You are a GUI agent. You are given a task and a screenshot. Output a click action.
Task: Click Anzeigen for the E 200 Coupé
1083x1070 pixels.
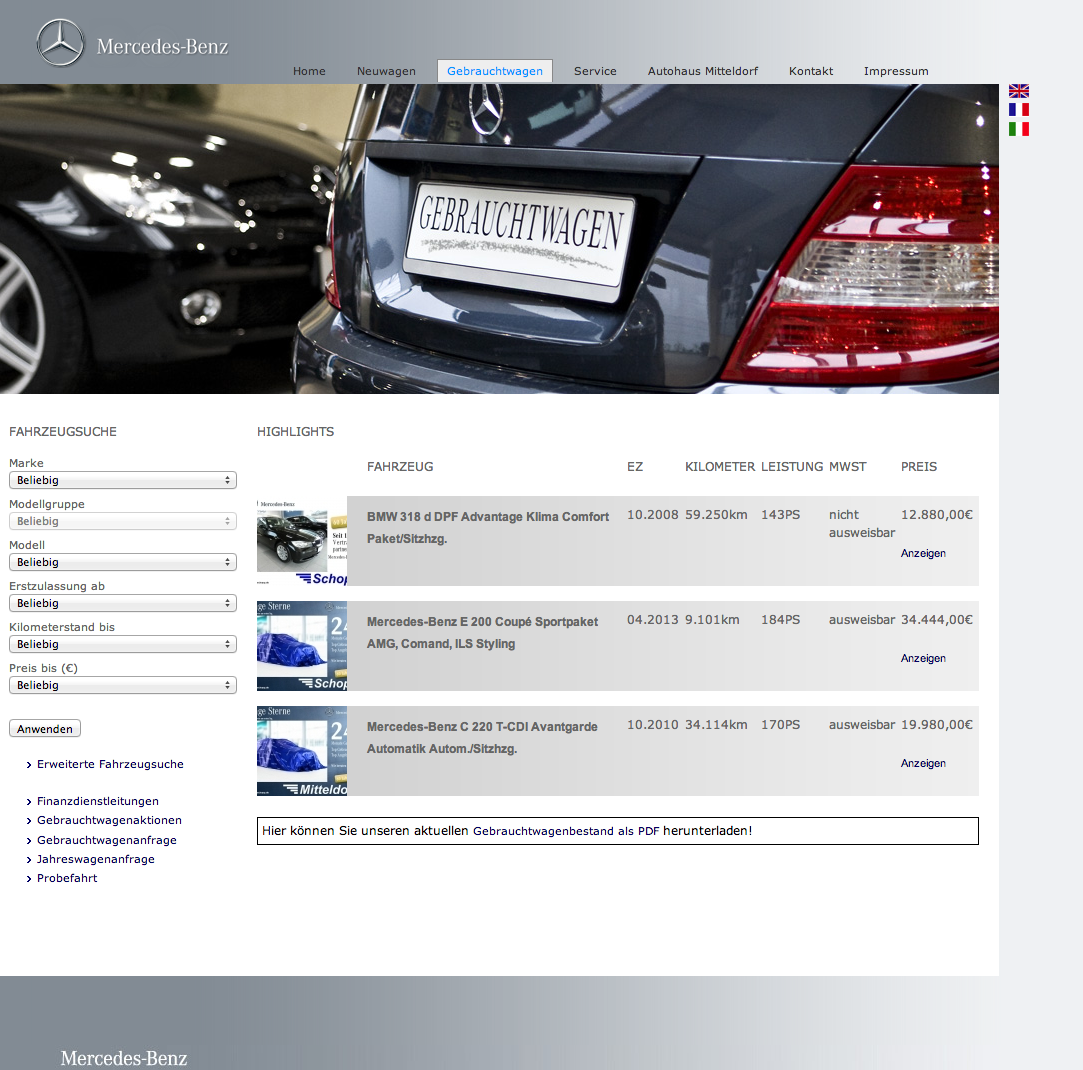coord(923,658)
